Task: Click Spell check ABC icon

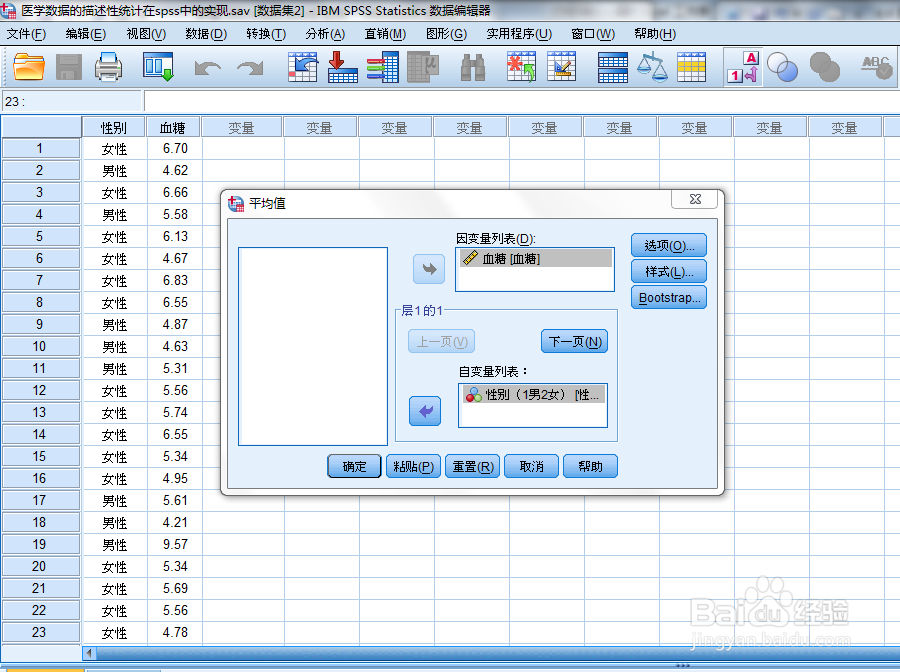Action: pos(876,67)
